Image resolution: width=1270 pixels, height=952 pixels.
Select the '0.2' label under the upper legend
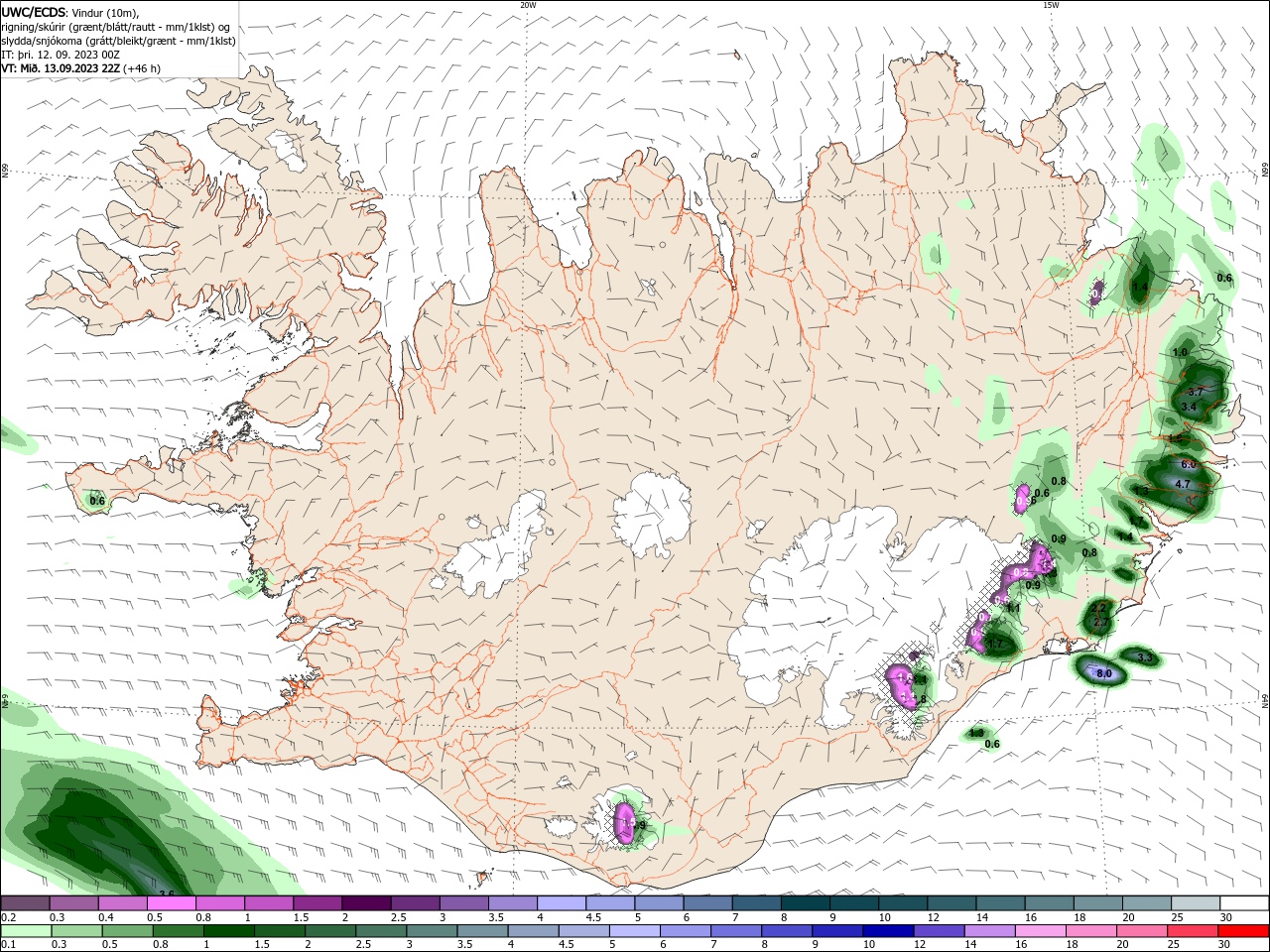[x=9, y=917]
